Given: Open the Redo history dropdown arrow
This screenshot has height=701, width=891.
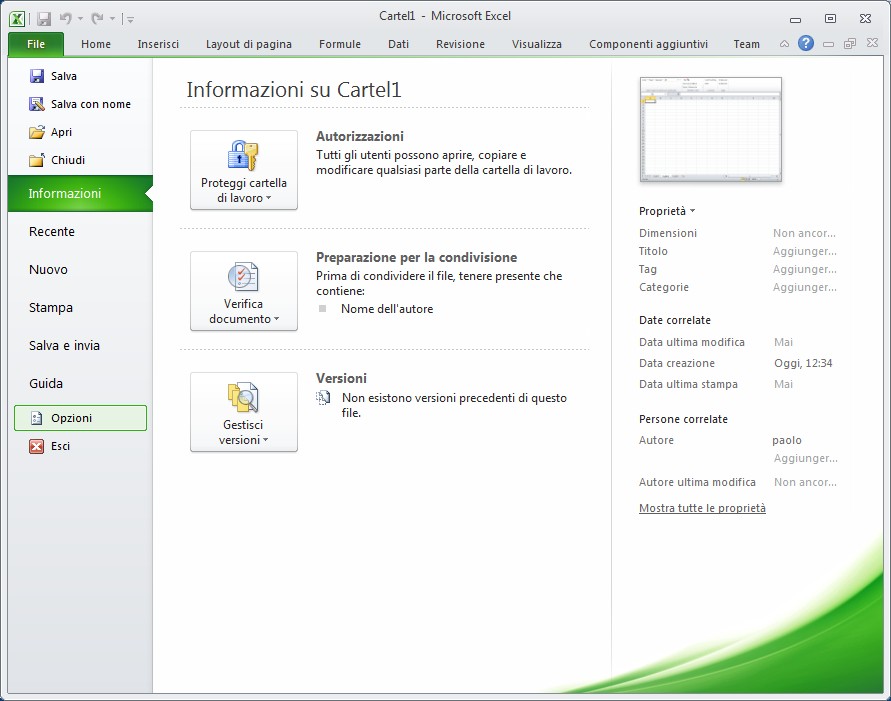Looking at the screenshot, I should click(113, 19).
